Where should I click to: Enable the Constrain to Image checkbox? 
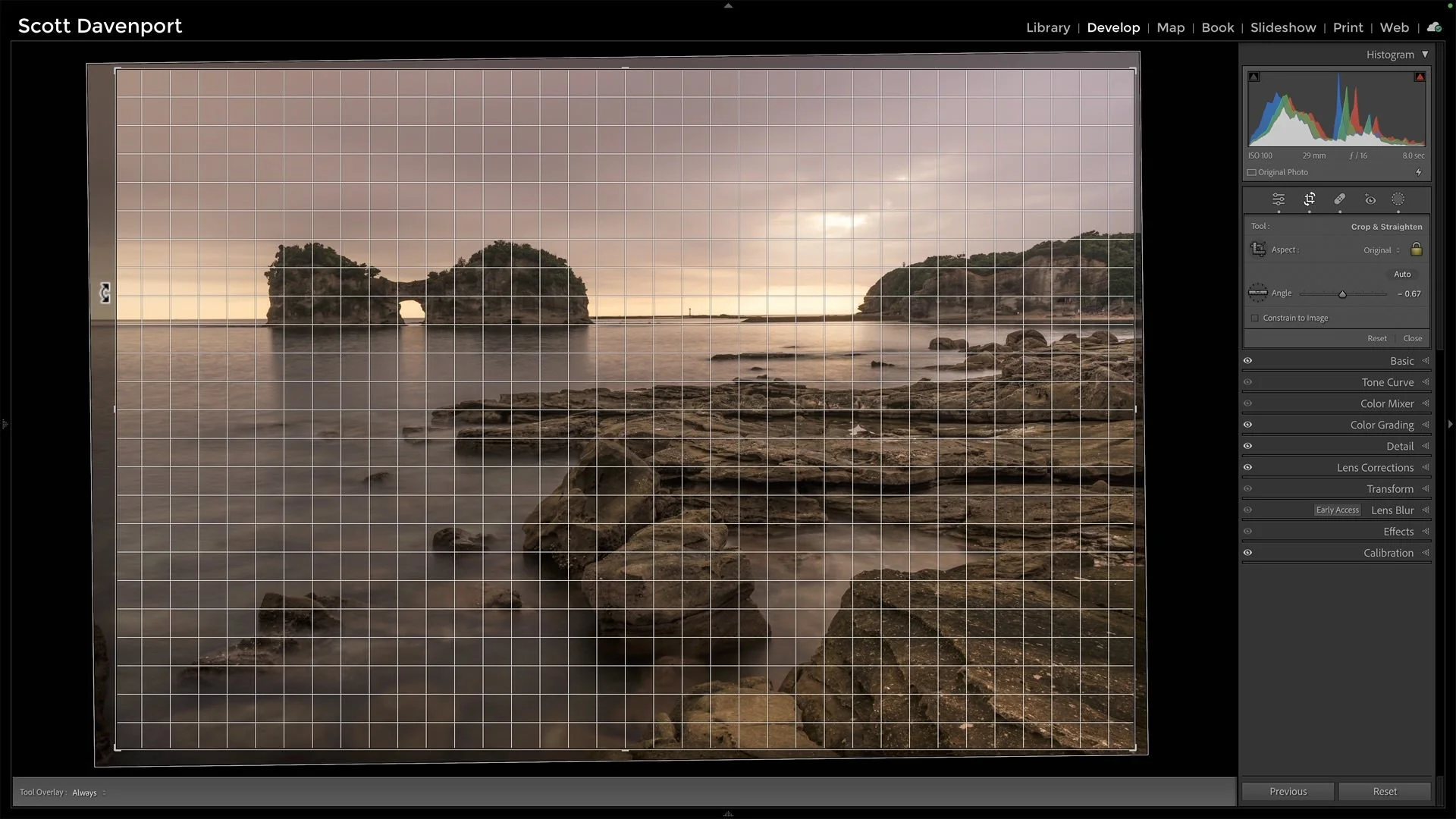[1254, 318]
